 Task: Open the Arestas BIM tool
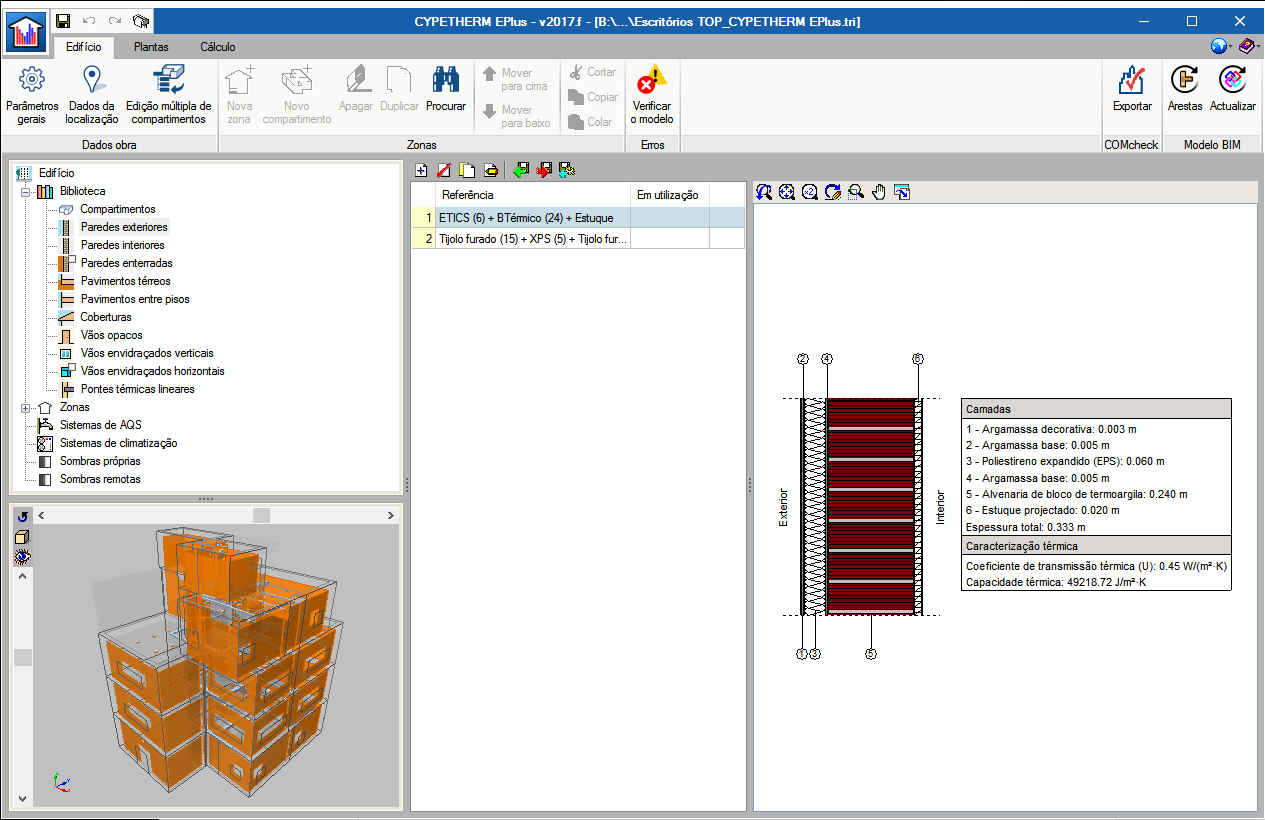click(1185, 89)
